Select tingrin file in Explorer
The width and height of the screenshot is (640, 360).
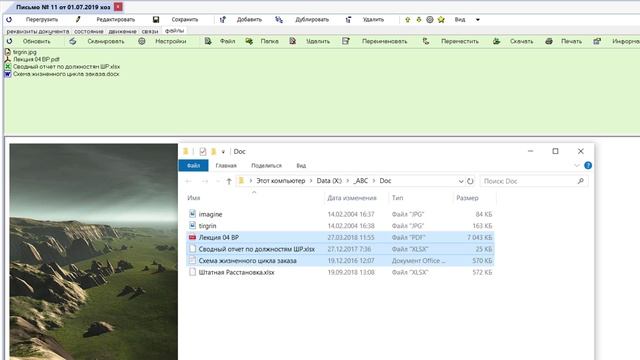(x=340, y=226)
